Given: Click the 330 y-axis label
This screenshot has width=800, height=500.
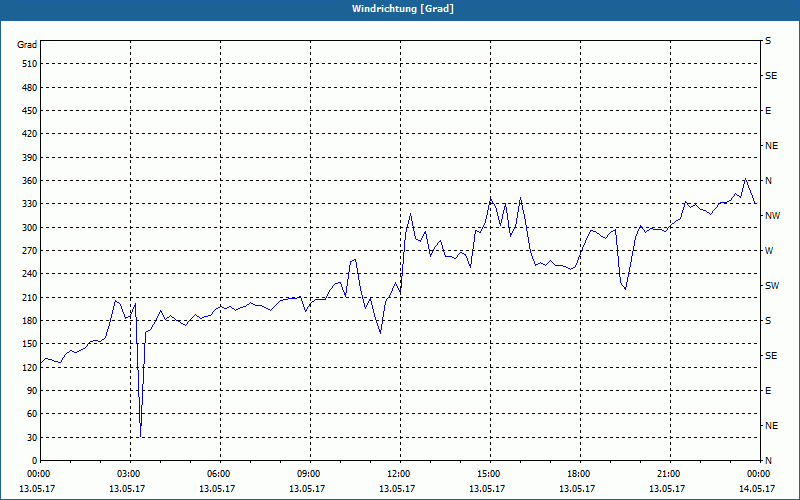Looking at the screenshot, I should [30, 204].
